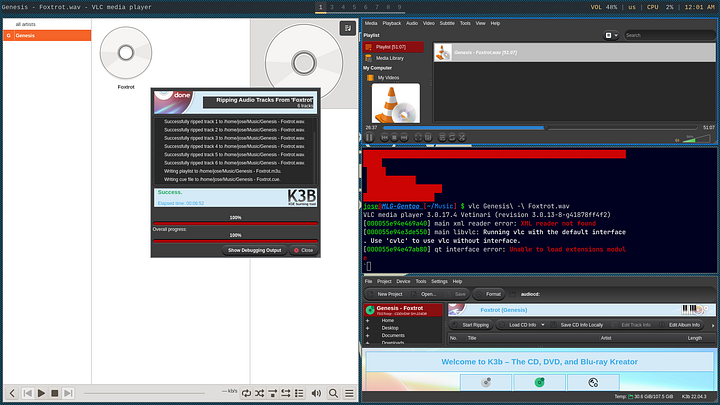
Task: Expand the Desktop folder in K3b tree
Action: [367, 328]
